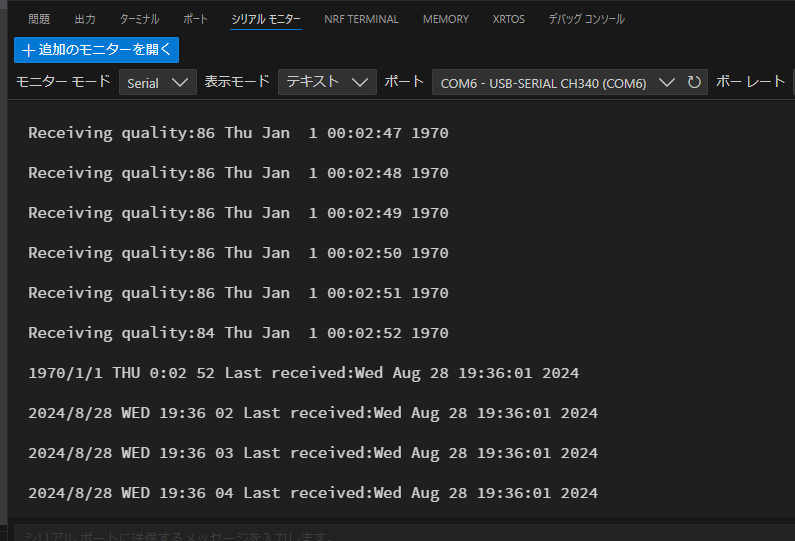
Task: Open the デバッグ コンソール tab
Action: 586,19
